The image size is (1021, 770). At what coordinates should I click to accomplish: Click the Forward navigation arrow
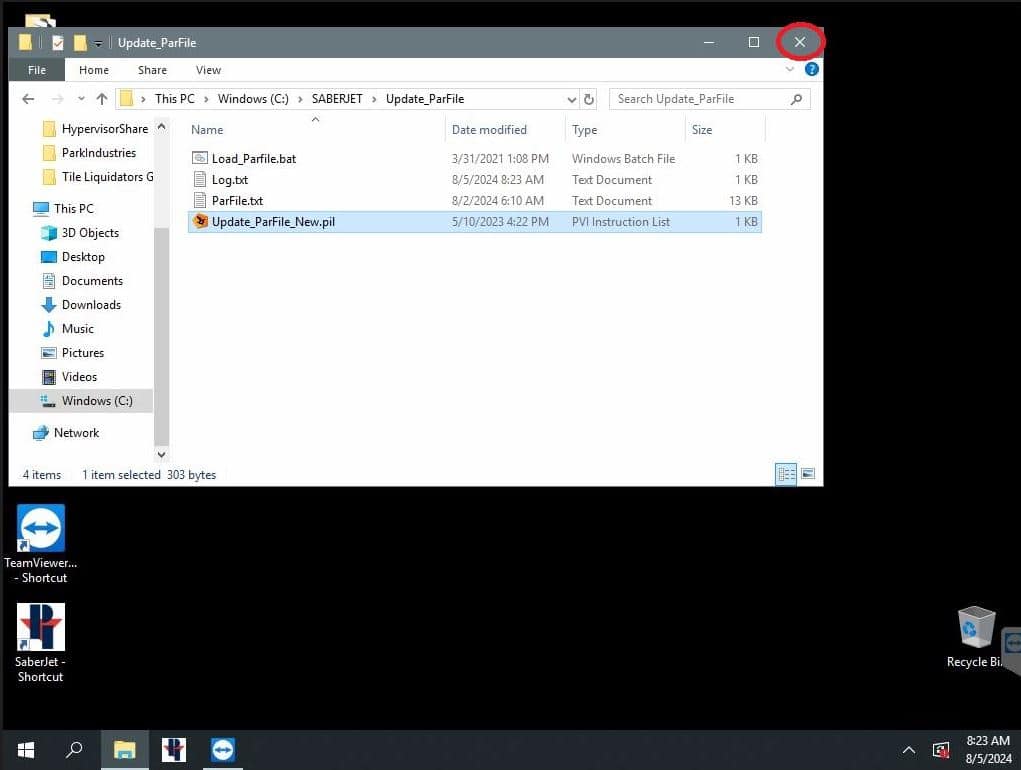[58, 99]
